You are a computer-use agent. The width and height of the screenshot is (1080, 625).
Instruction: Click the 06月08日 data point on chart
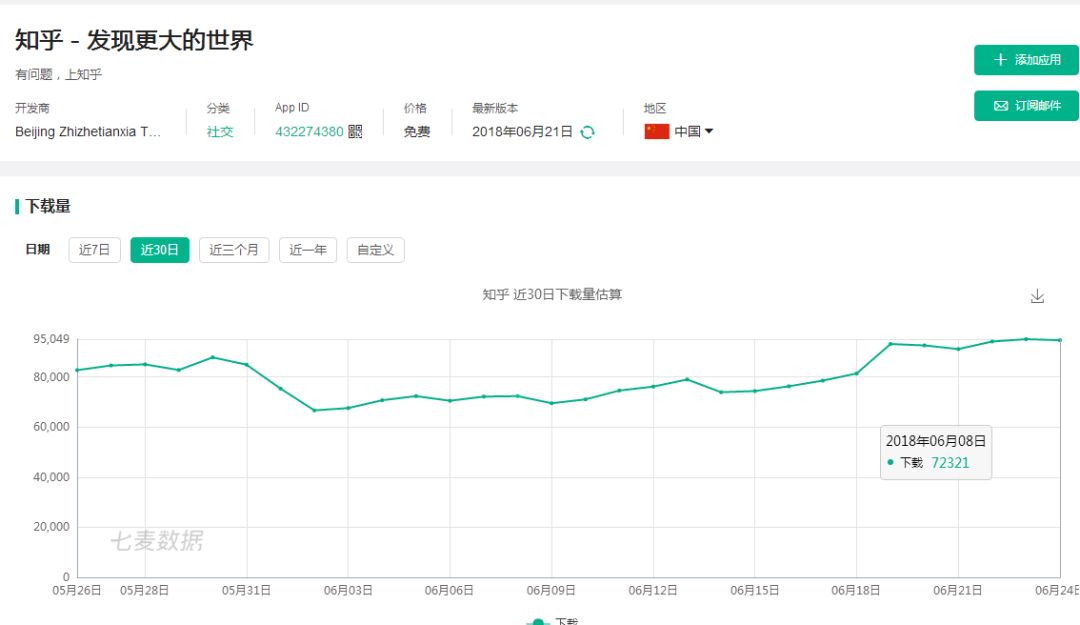[x=517, y=396]
